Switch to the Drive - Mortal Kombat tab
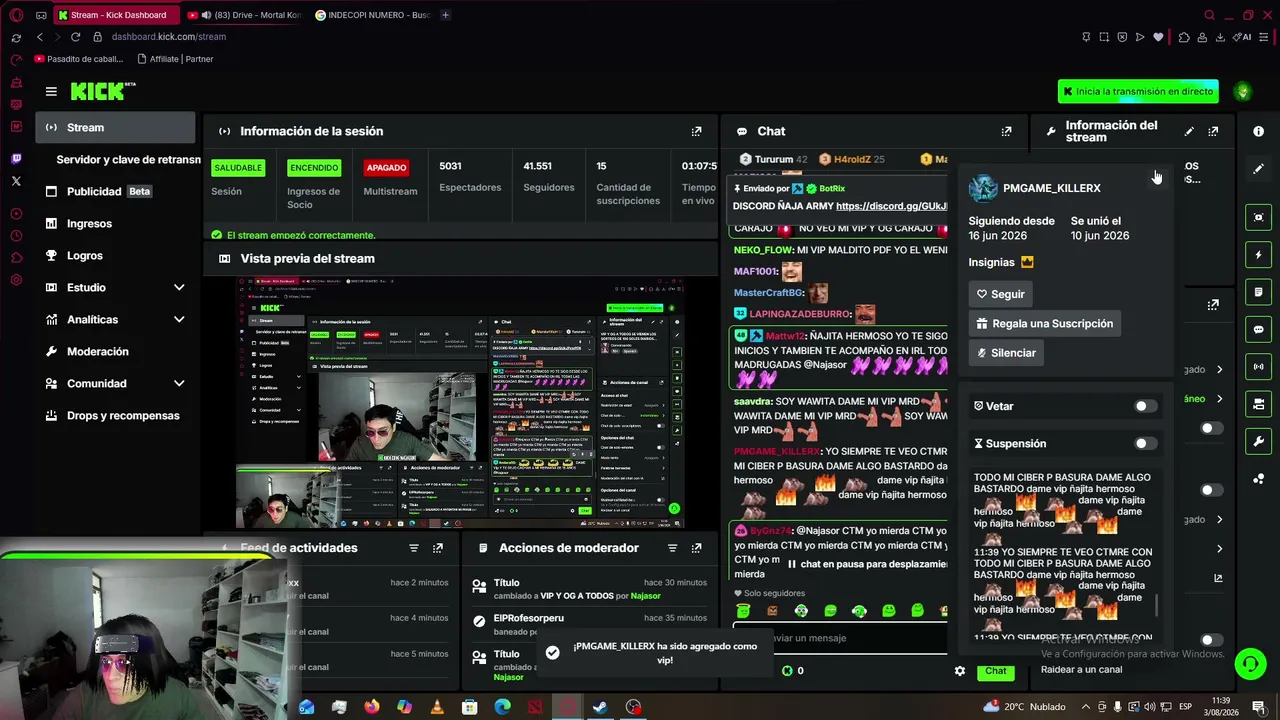 click(x=244, y=15)
